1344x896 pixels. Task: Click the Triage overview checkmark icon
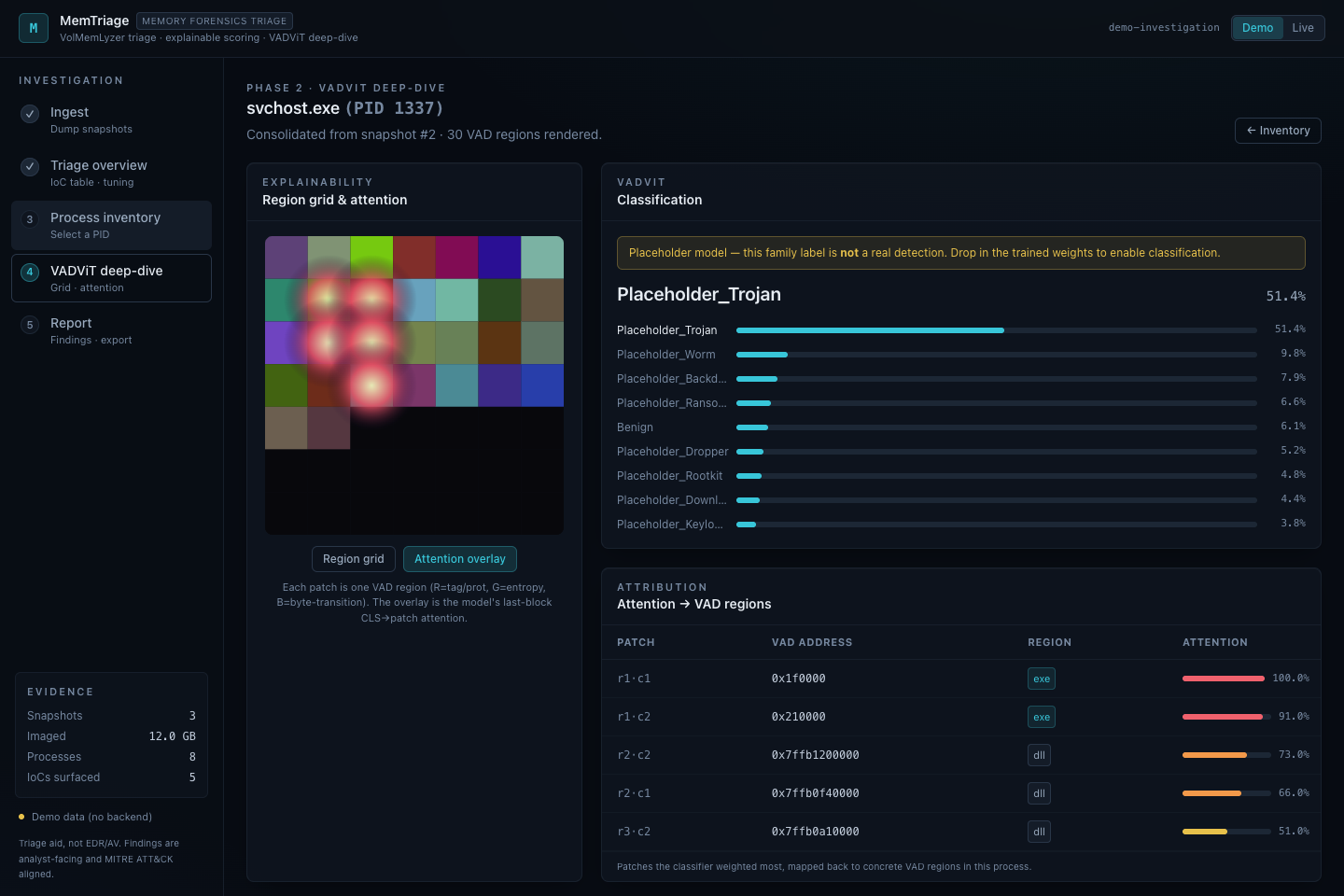coord(30,167)
